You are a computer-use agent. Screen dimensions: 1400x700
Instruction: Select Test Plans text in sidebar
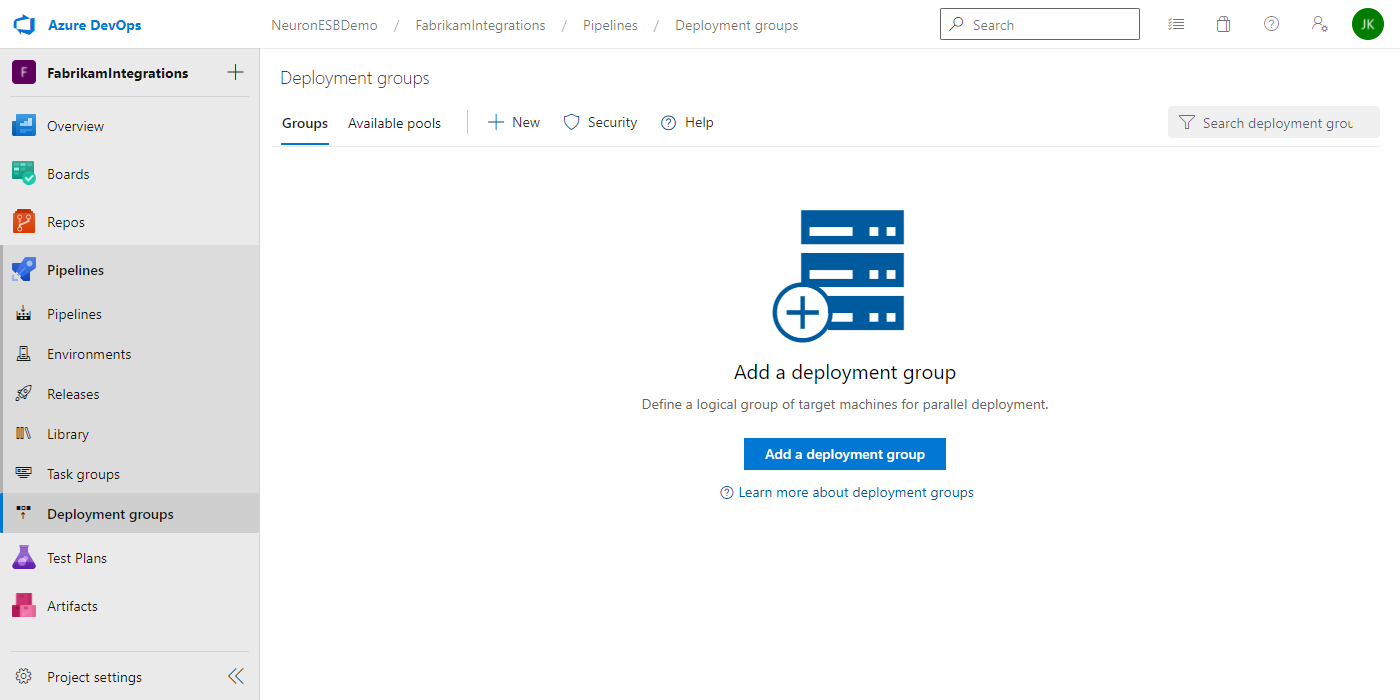click(77, 558)
